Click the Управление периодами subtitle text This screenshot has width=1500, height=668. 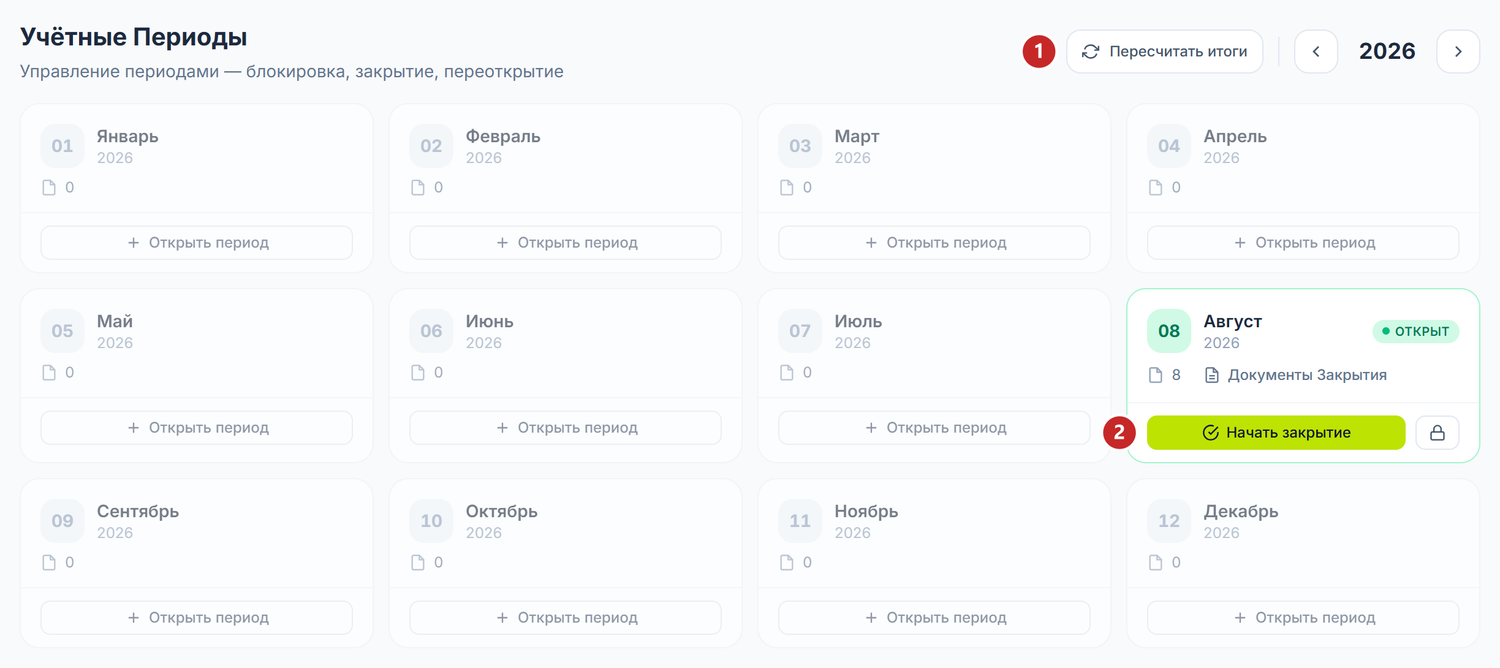pyautogui.click(x=292, y=72)
